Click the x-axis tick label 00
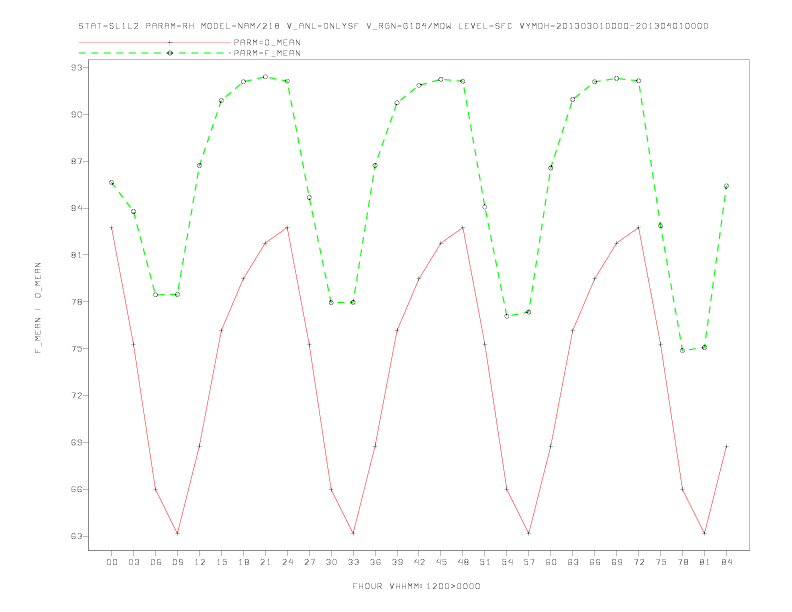792x612 pixels. point(112,562)
